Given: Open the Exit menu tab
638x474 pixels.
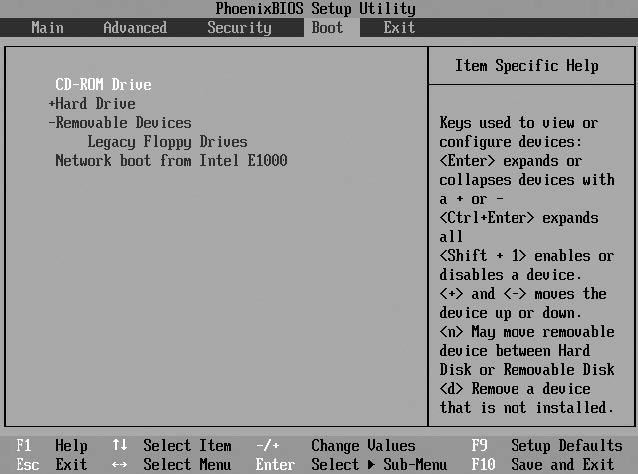Looking at the screenshot, I should (x=399, y=28).
